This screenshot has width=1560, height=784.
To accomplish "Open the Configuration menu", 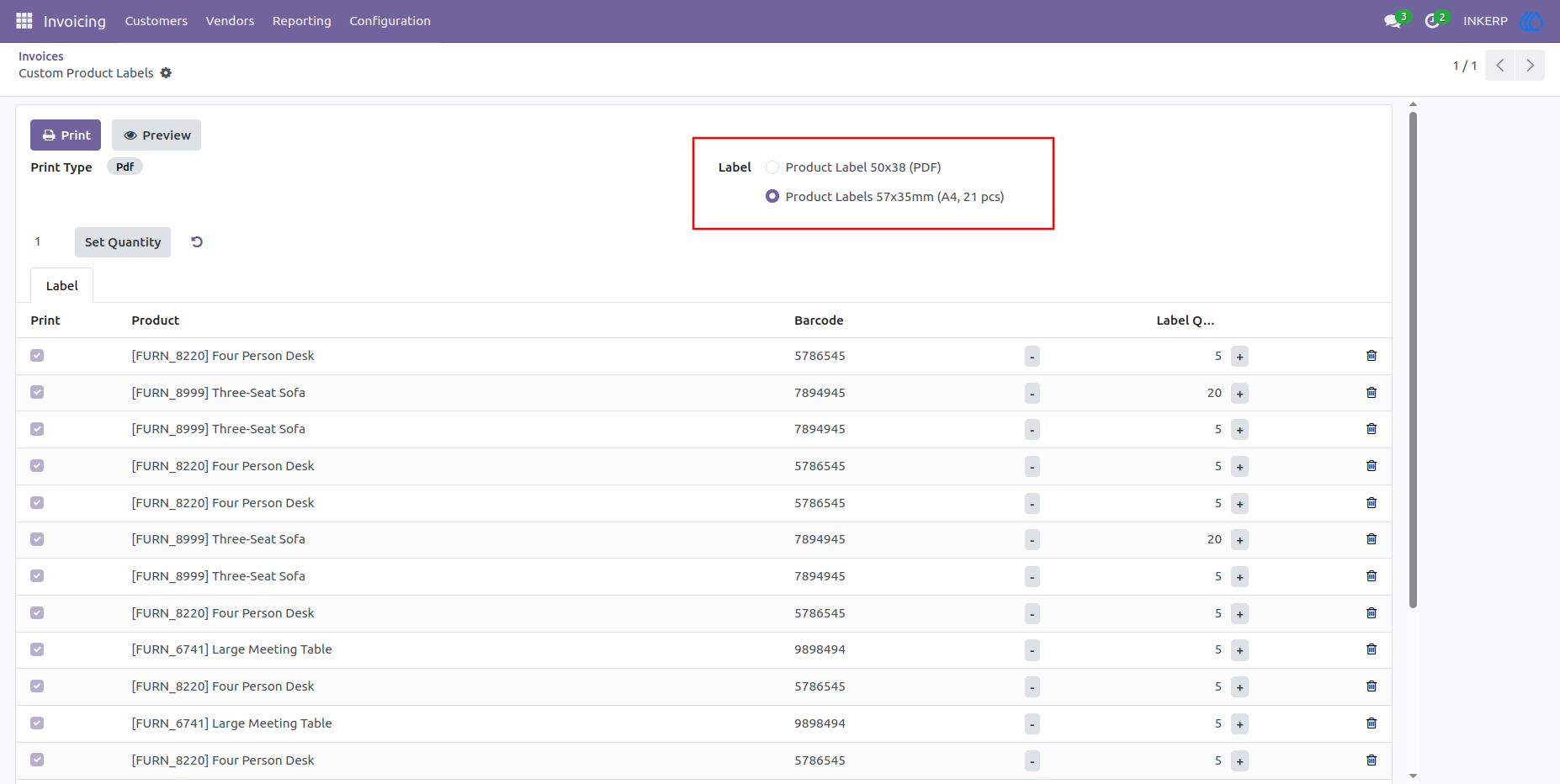I will pyautogui.click(x=390, y=21).
